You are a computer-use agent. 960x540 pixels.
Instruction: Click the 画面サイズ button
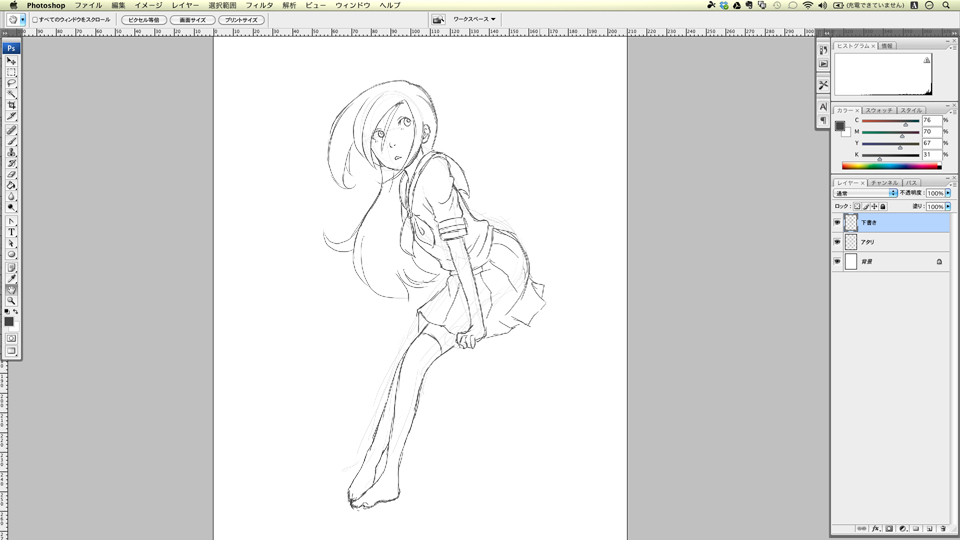click(193, 20)
